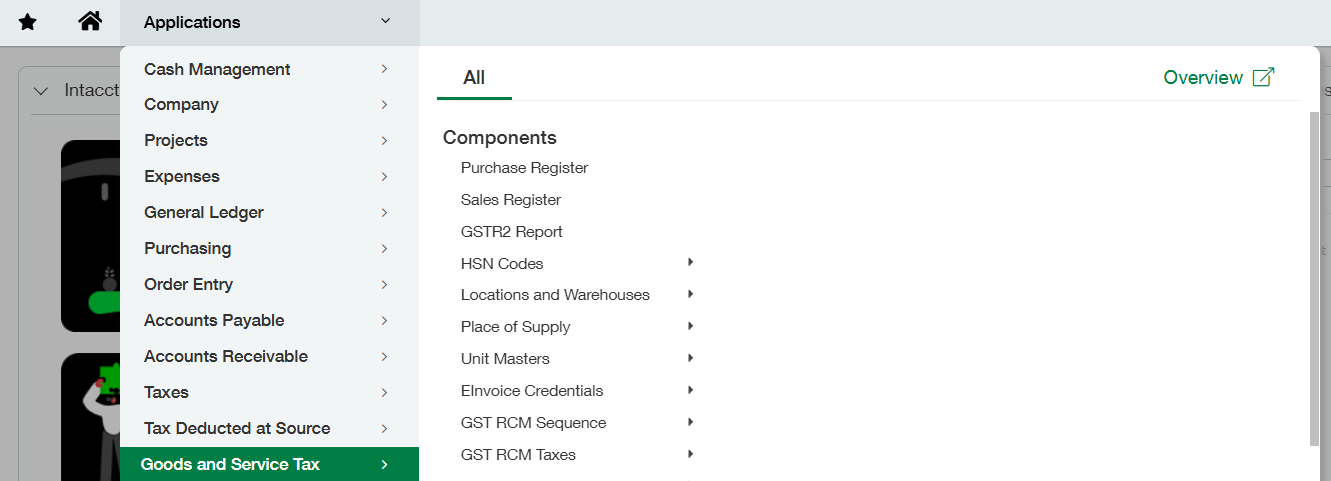Collapse the Intacct panel chevron
Image resolution: width=1331 pixels, height=481 pixels.
[x=41, y=91]
